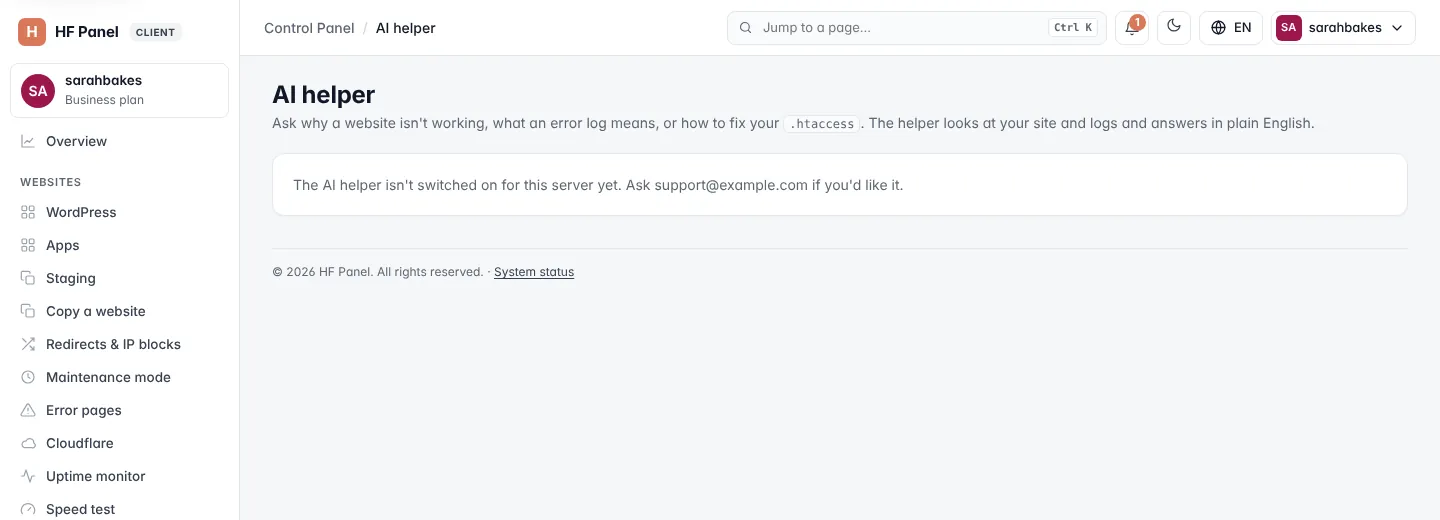Click the Redirects shuffle icon
Viewport: 1440px width, 520px height.
tap(28, 344)
